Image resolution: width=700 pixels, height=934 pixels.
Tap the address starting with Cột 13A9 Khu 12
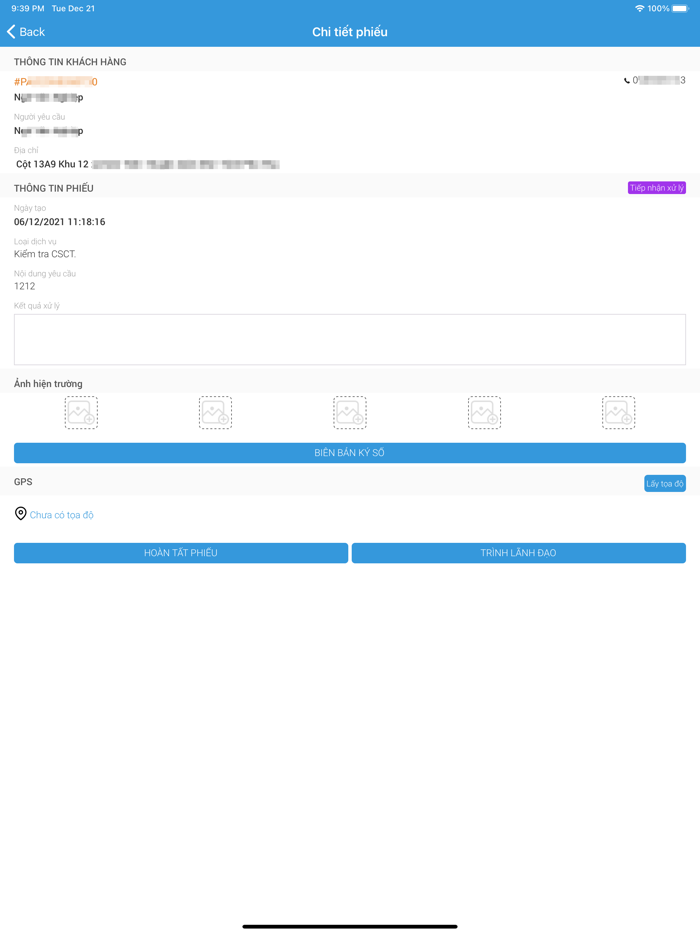click(147, 164)
